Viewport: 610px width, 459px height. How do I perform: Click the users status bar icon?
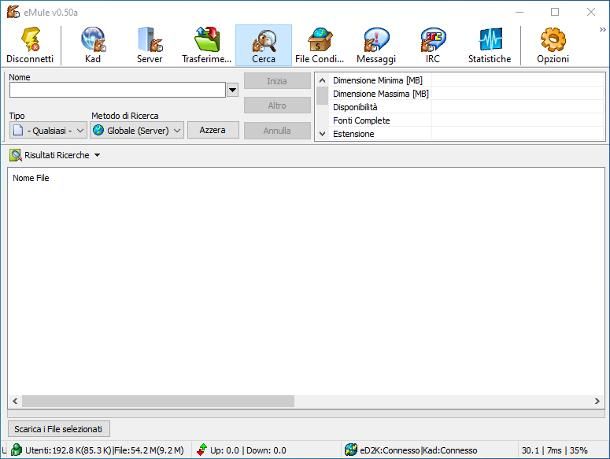click(x=16, y=450)
